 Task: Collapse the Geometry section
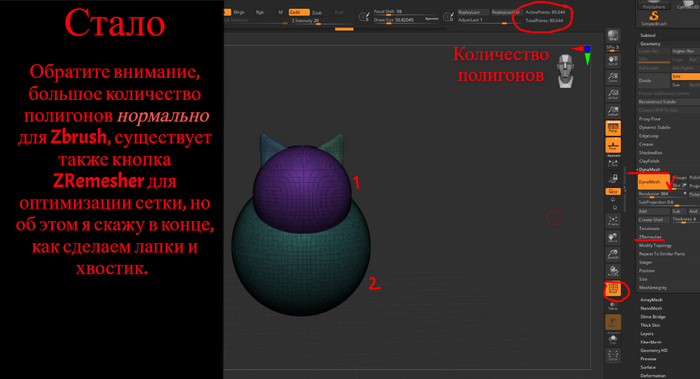click(x=650, y=44)
